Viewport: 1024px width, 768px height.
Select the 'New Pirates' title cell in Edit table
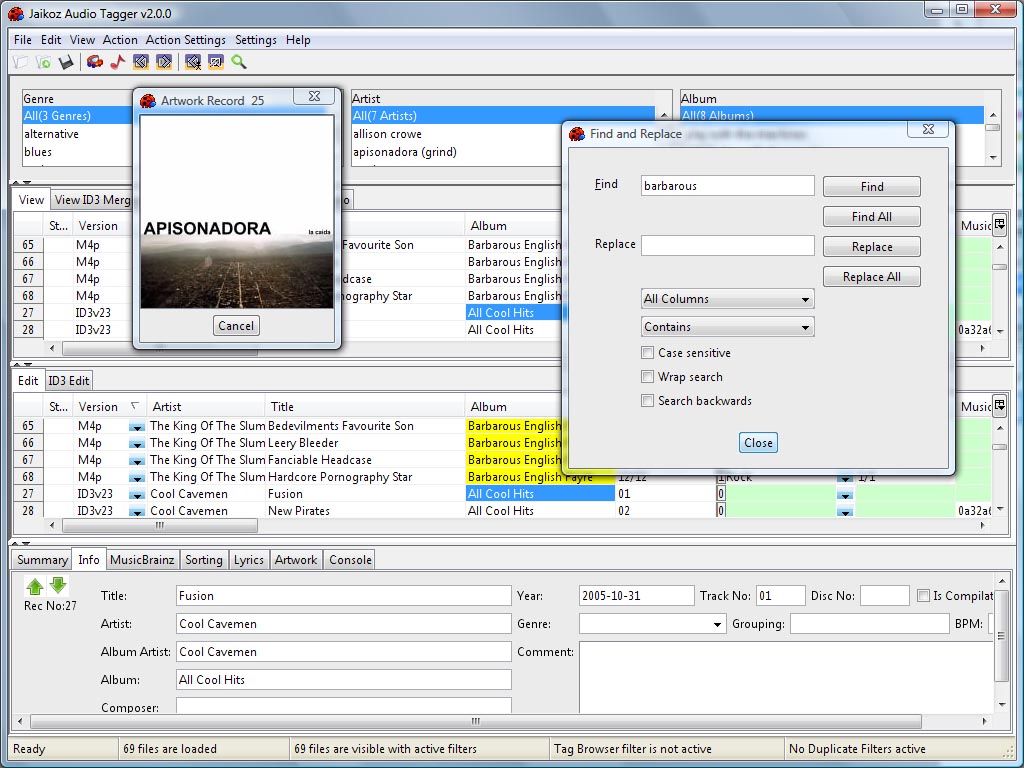point(365,511)
